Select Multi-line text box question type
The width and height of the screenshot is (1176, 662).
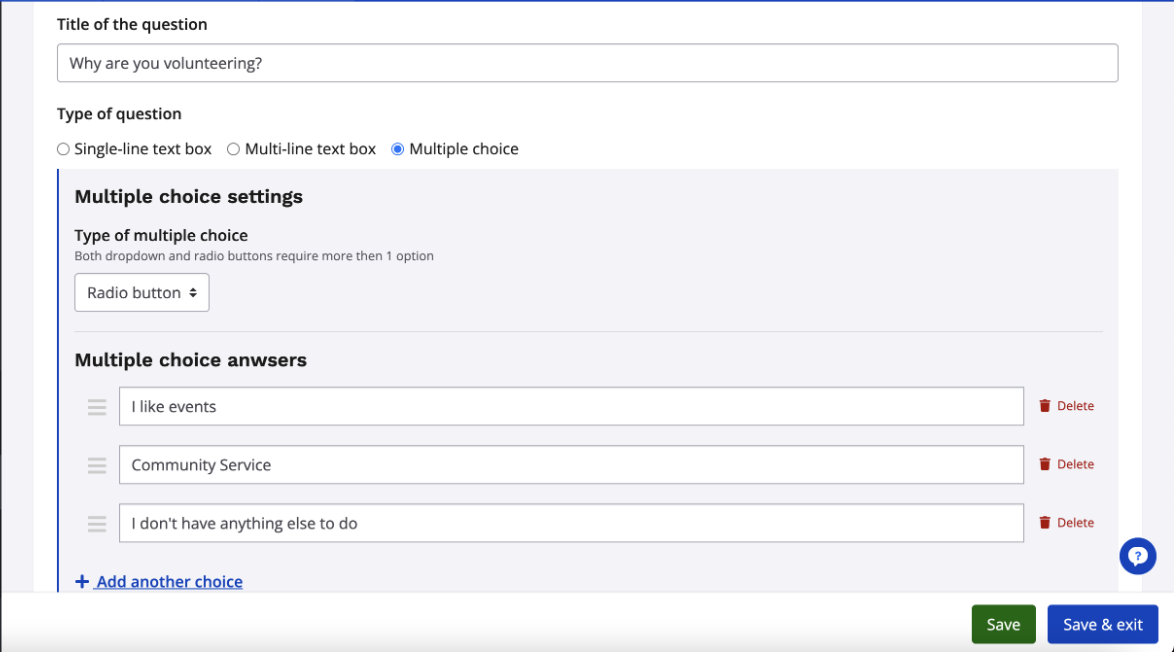(x=234, y=150)
